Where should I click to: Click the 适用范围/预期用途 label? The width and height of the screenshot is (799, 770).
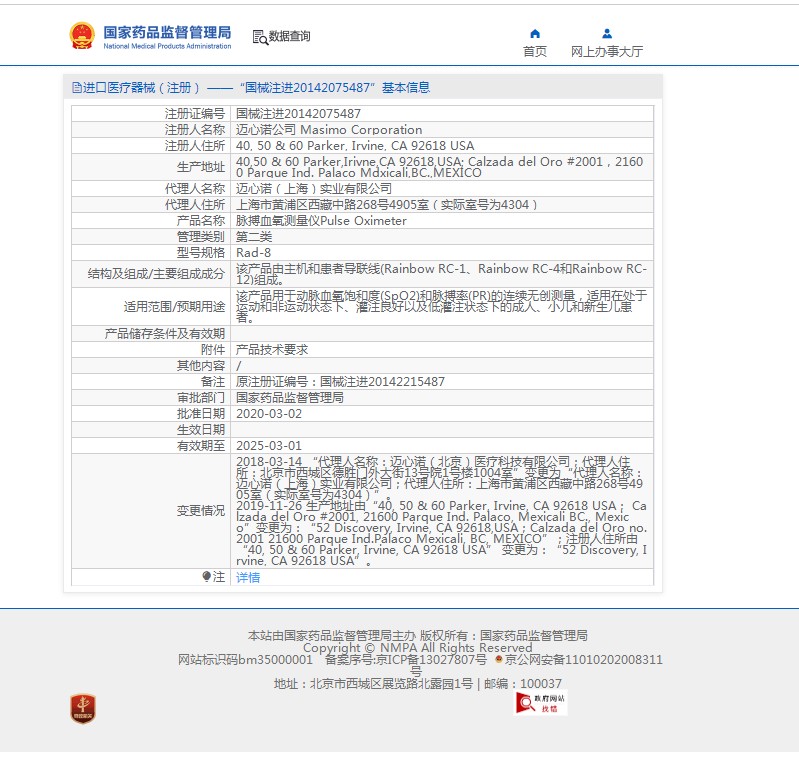(x=174, y=307)
